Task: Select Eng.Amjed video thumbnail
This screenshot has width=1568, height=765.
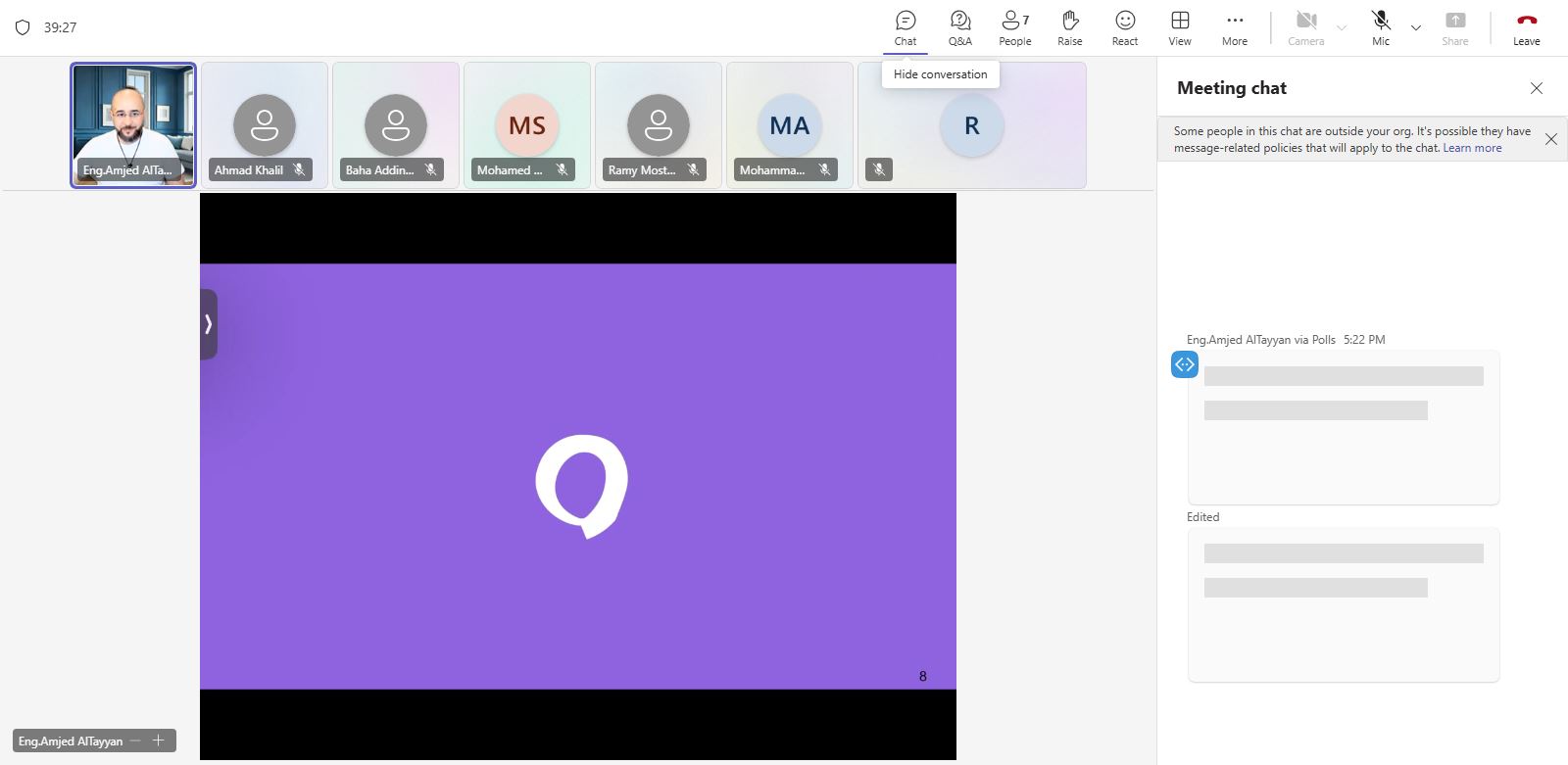Action: pyautogui.click(x=133, y=125)
